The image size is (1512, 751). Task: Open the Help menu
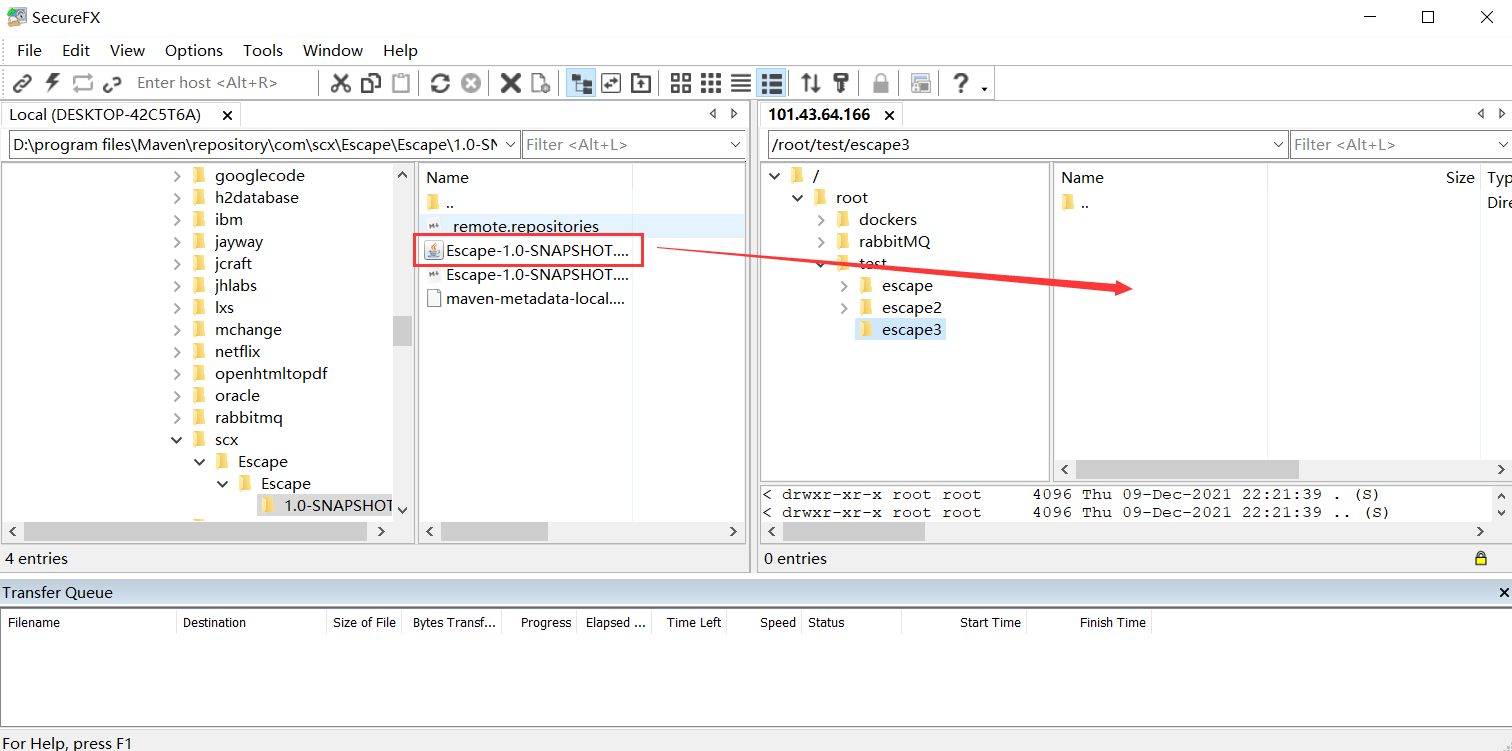(x=400, y=50)
